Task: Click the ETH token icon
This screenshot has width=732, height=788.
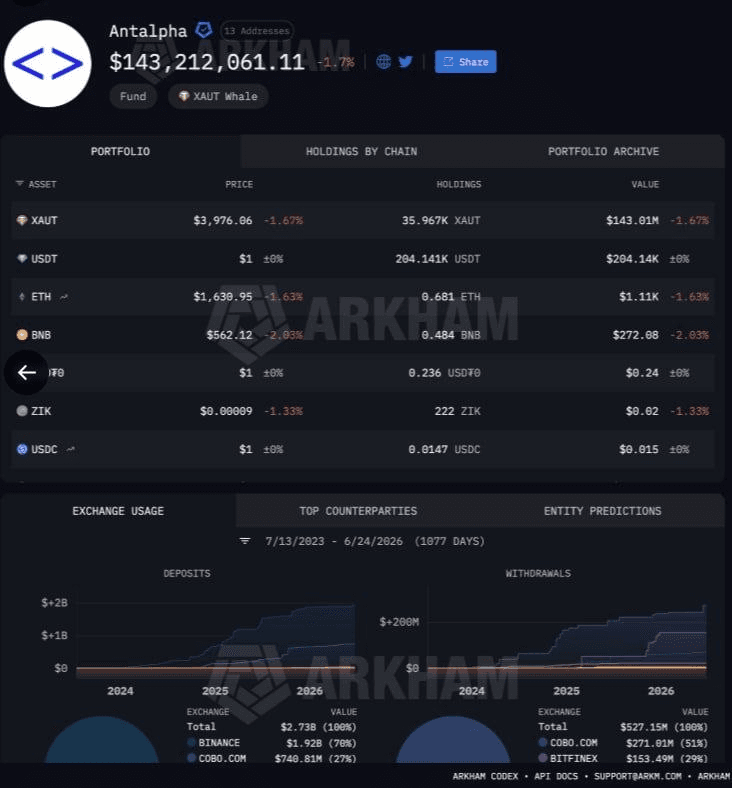Action: (22, 297)
